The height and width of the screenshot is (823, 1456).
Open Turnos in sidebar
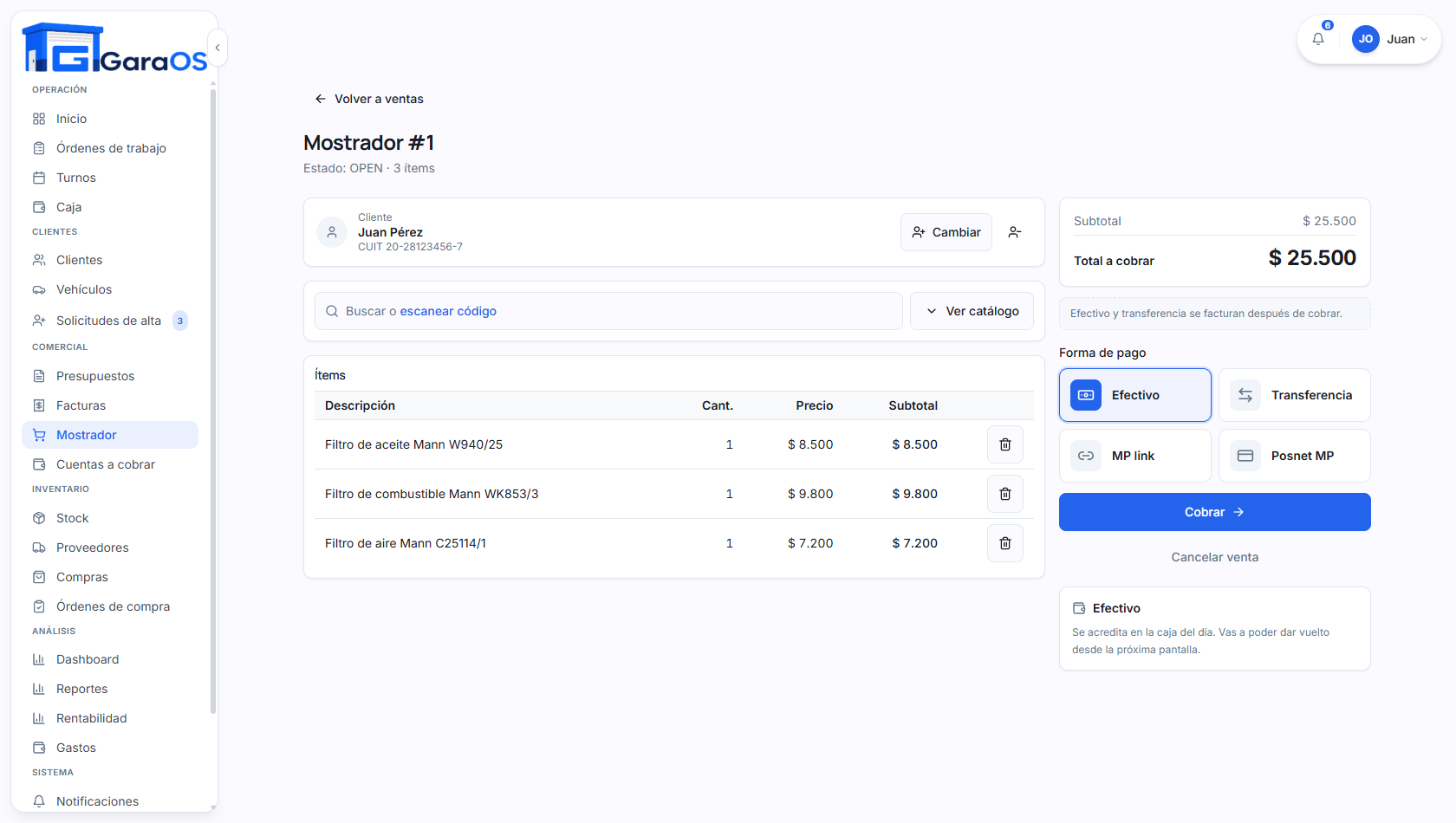point(110,178)
